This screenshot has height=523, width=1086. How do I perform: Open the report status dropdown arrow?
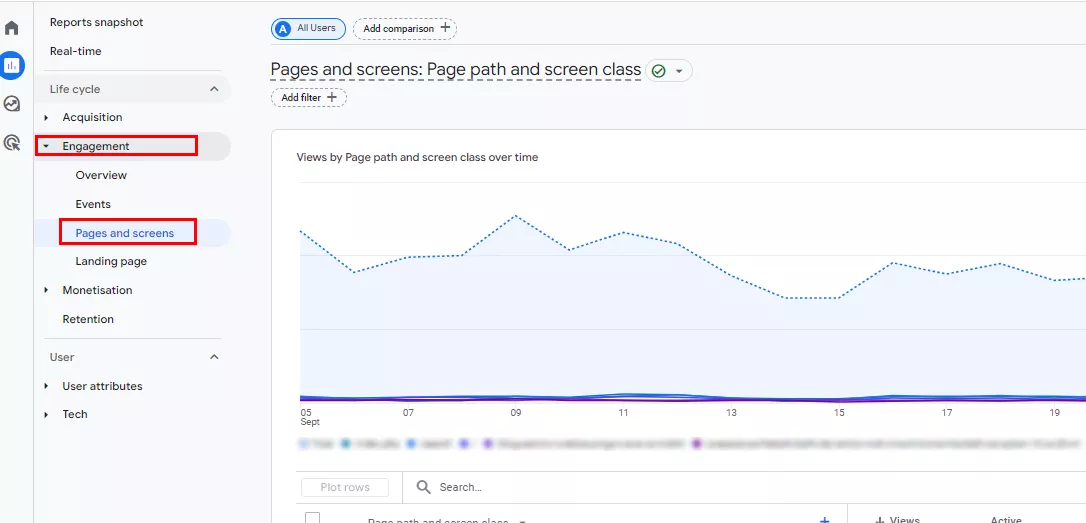[679, 71]
